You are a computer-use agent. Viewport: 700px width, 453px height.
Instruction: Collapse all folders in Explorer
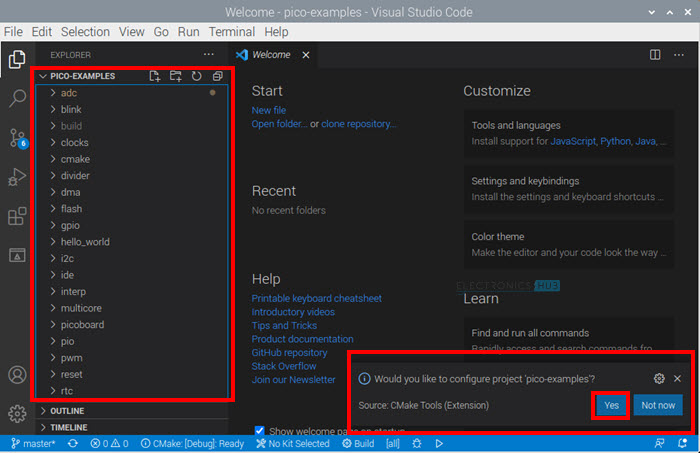[217, 76]
